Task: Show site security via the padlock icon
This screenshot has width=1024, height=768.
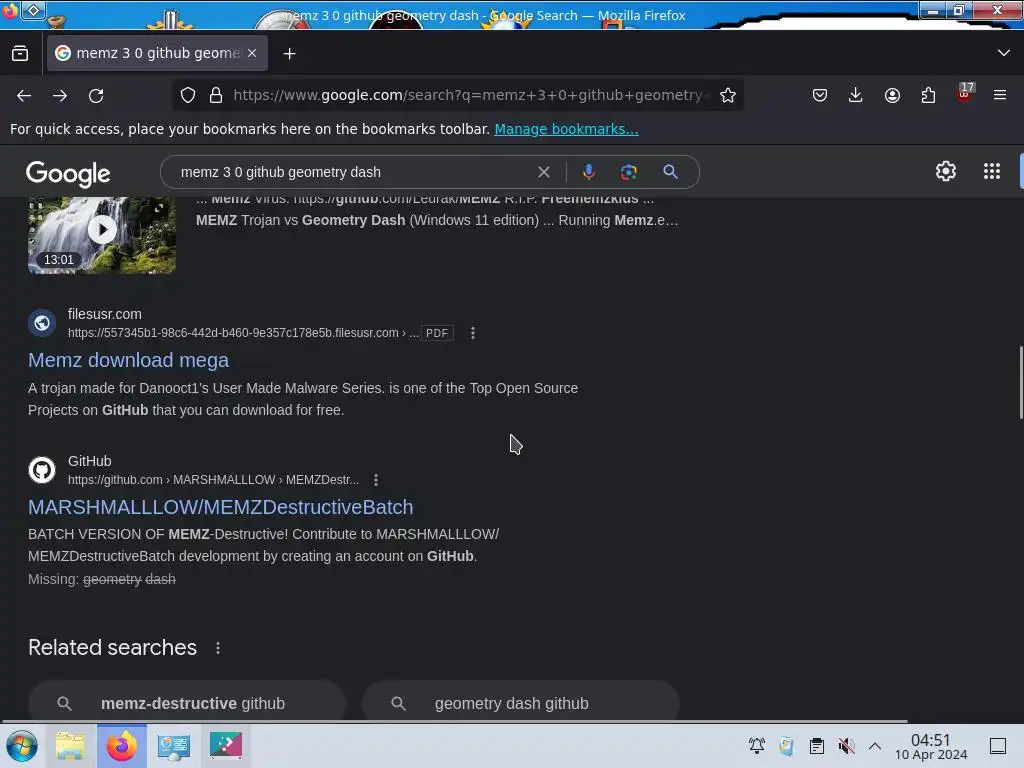Action: 216,95
